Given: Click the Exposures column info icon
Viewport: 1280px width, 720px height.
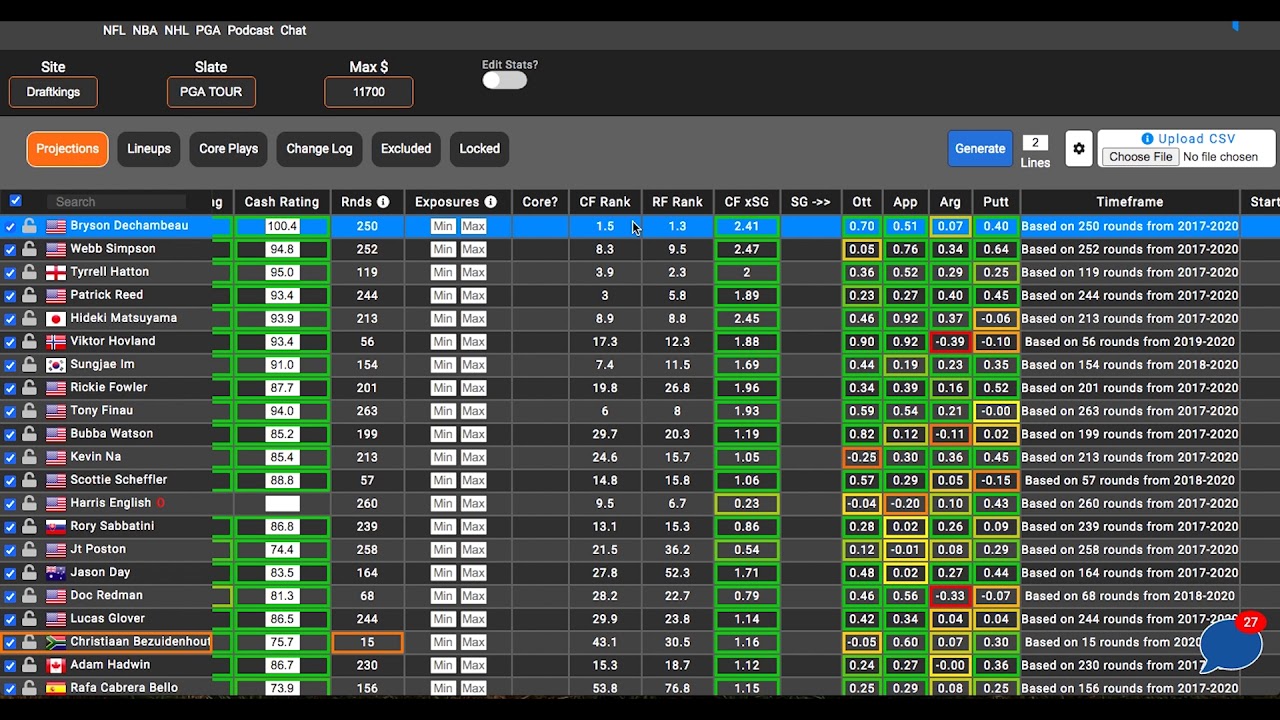Looking at the screenshot, I should coord(490,202).
